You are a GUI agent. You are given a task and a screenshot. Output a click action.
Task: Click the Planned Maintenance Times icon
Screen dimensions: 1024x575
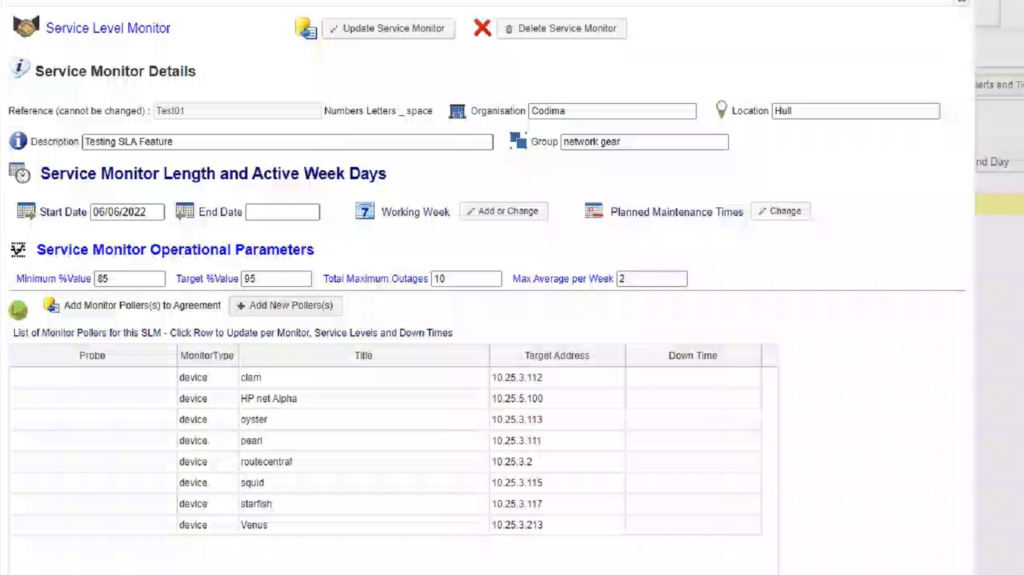pyautogui.click(x=594, y=211)
